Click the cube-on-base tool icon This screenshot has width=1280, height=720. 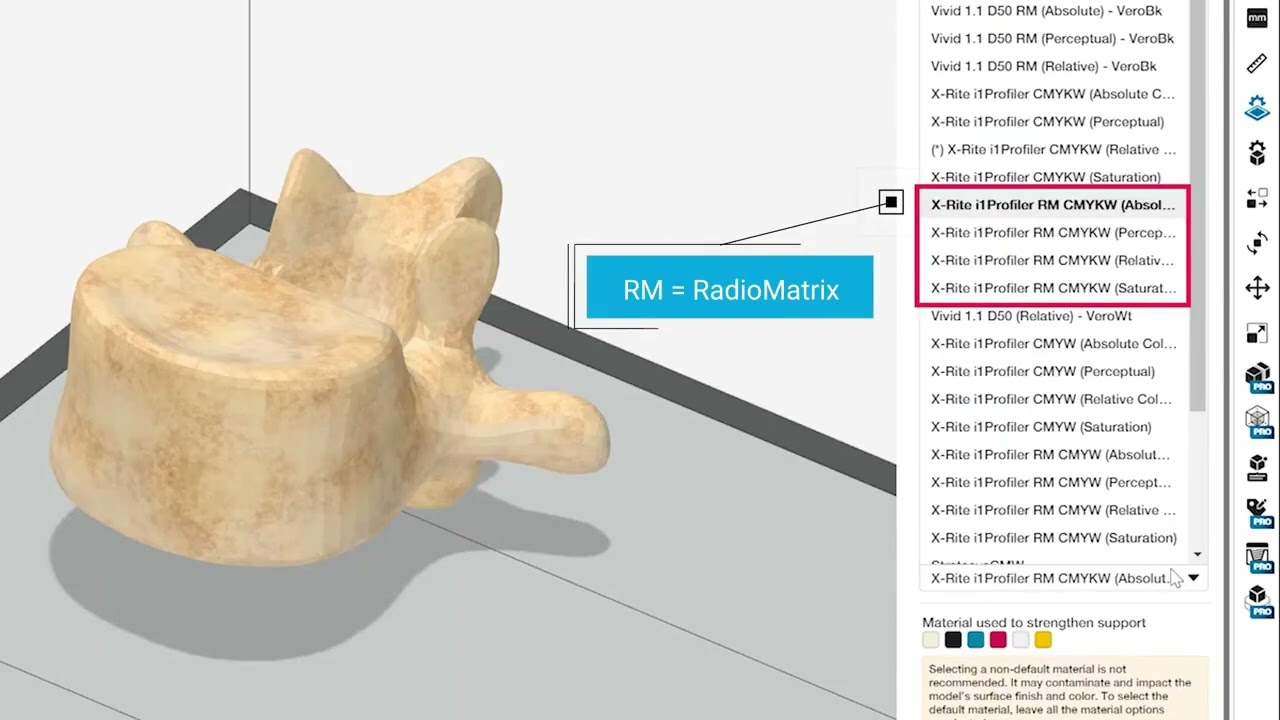(x=1257, y=467)
